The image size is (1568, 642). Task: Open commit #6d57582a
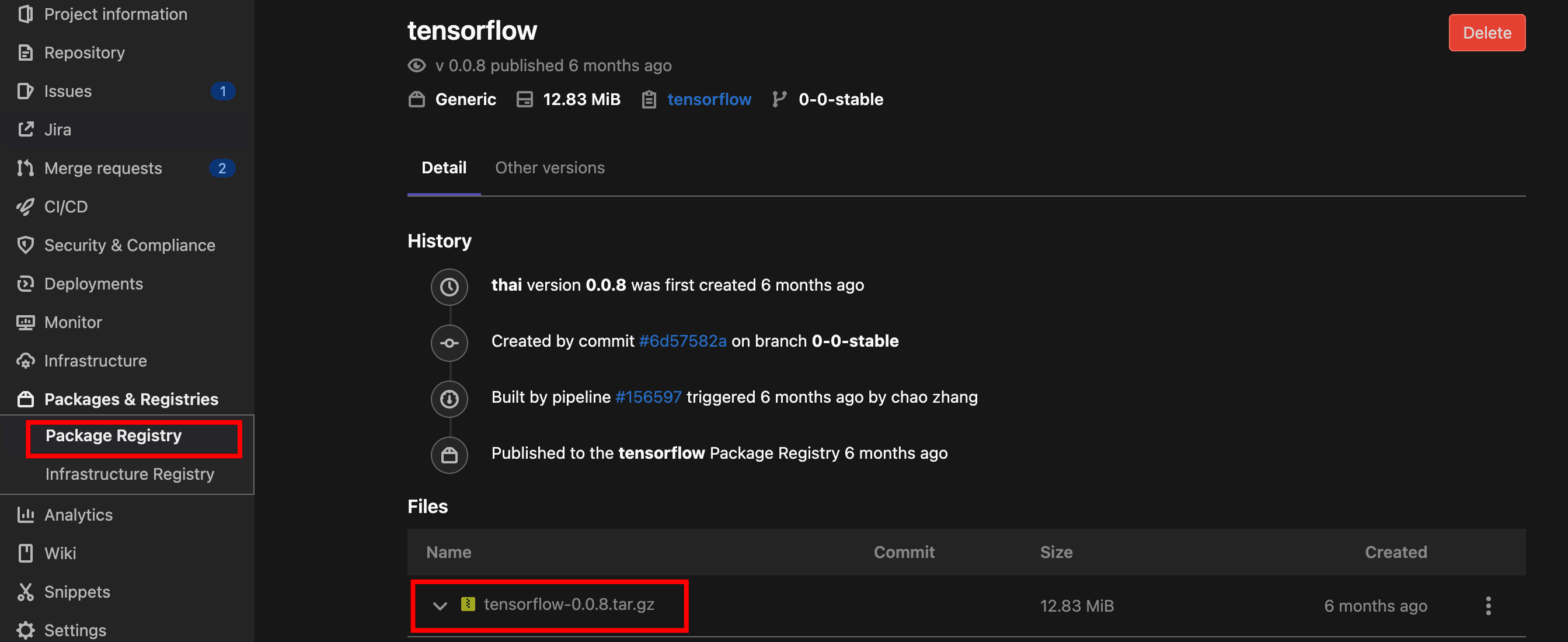point(682,341)
